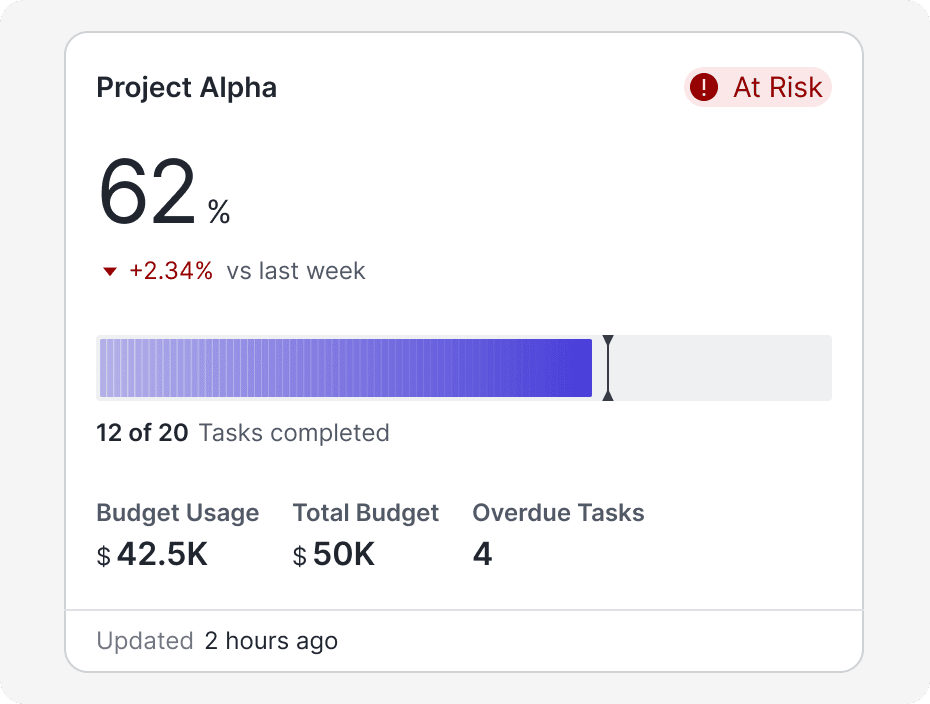Screen dimensions: 930x704
Task: Click the dollar sign beside 42.5K
Action: tap(103, 557)
